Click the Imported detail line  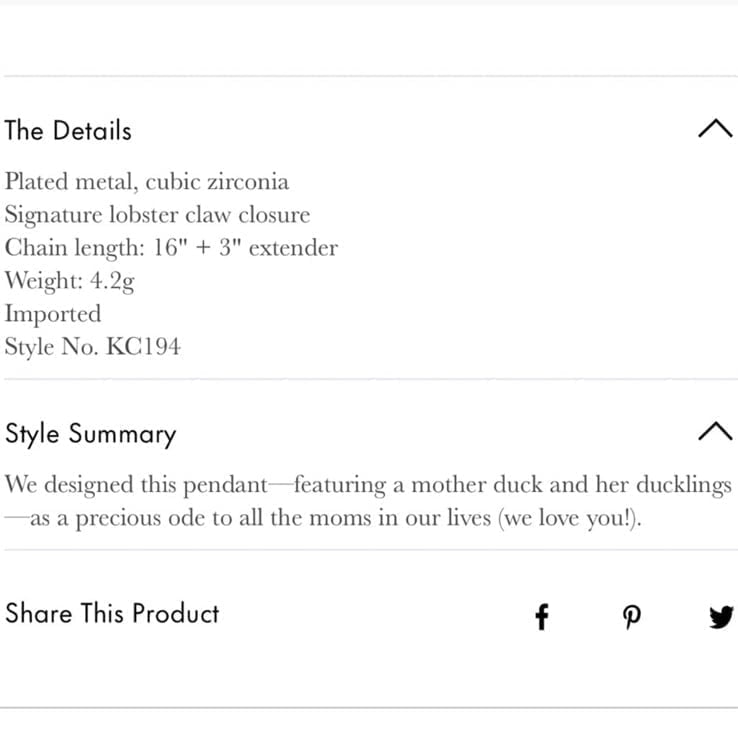53,314
